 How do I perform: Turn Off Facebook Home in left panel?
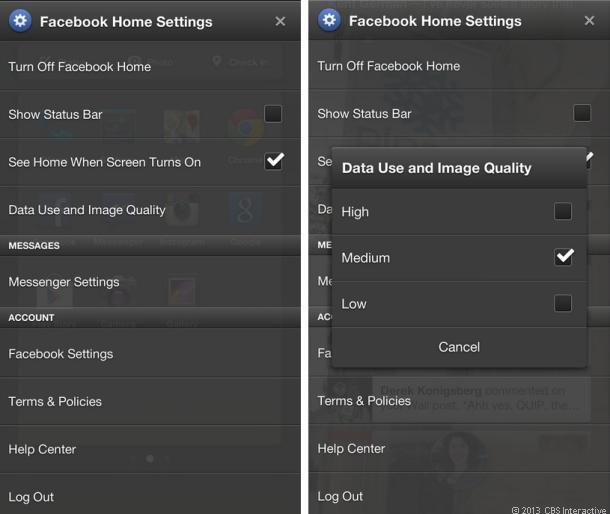pos(80,67)
